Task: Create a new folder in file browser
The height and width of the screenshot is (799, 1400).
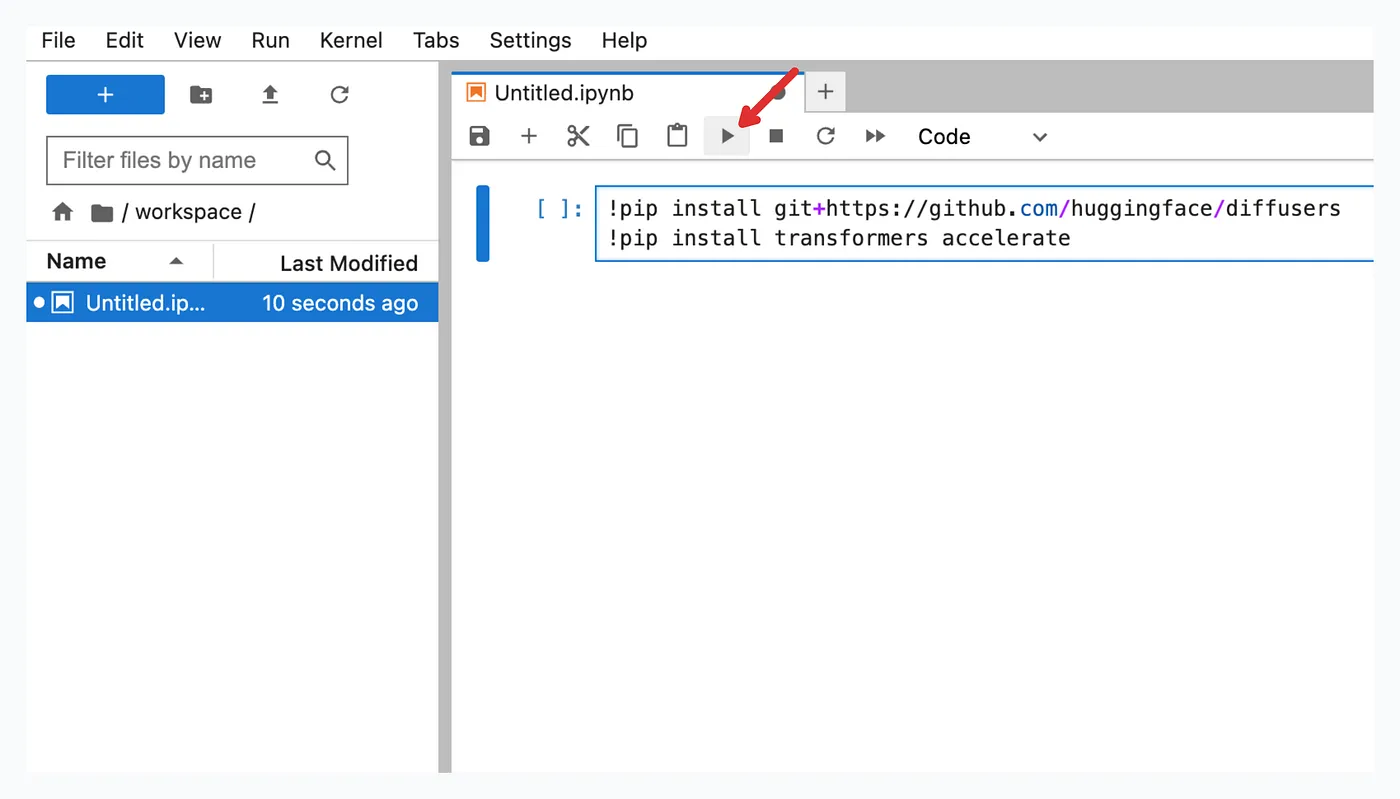Action: coord(201,95)
